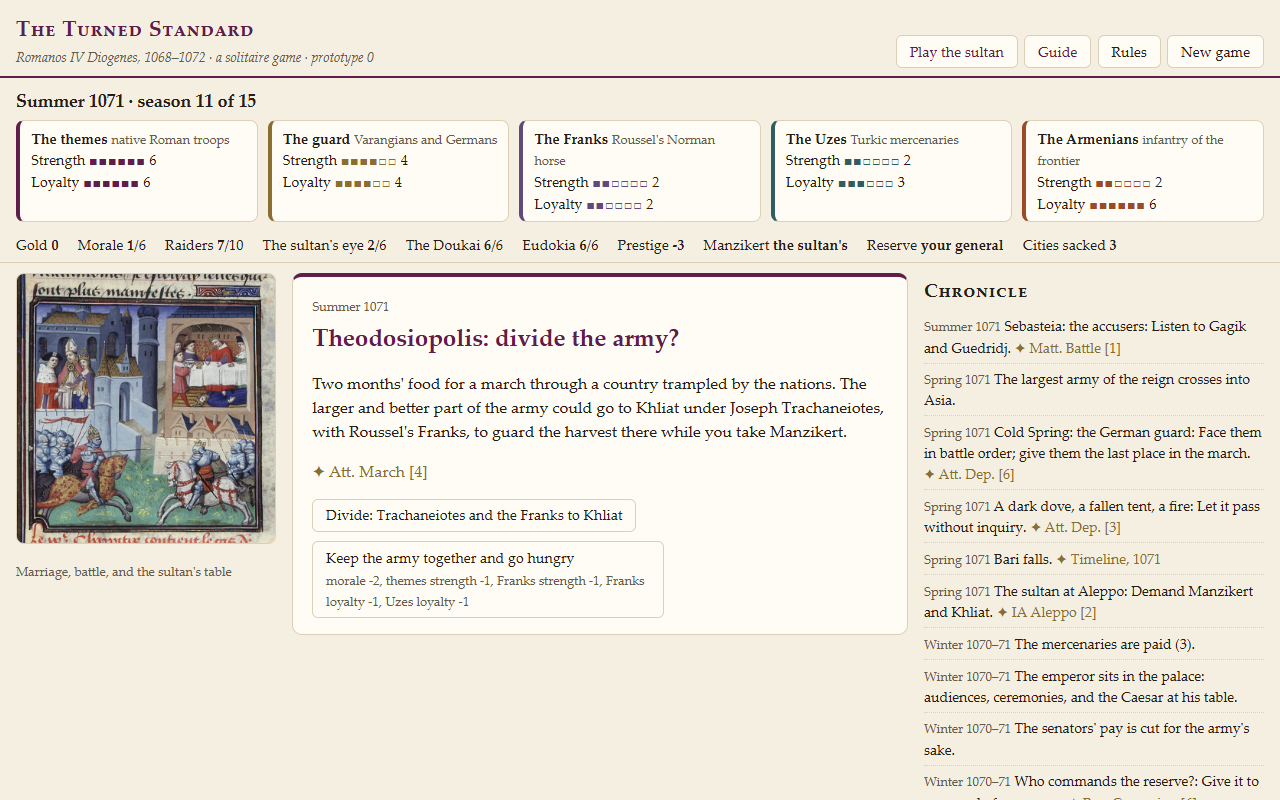The height and width of the screenshot is (800, 1280).
Task: Open the Matt. Battle [1] citation in Chronicle
Action: pyautogui.click(x=1068, y=348)
